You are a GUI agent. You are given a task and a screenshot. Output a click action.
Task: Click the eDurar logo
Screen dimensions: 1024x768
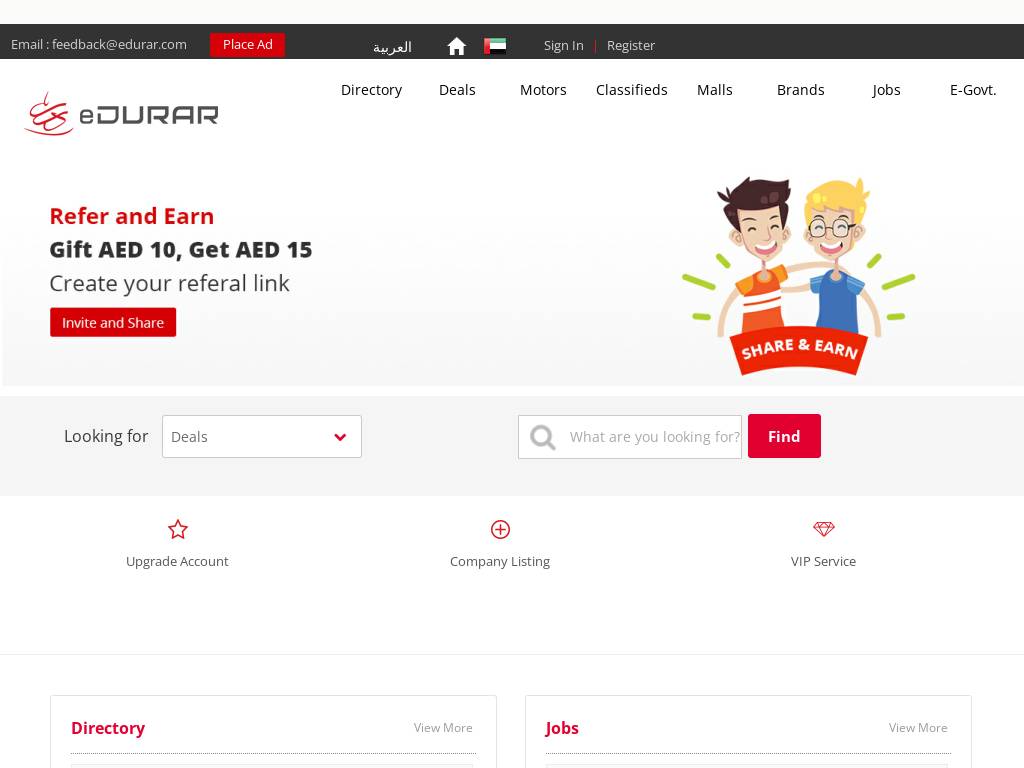(121, 114)
